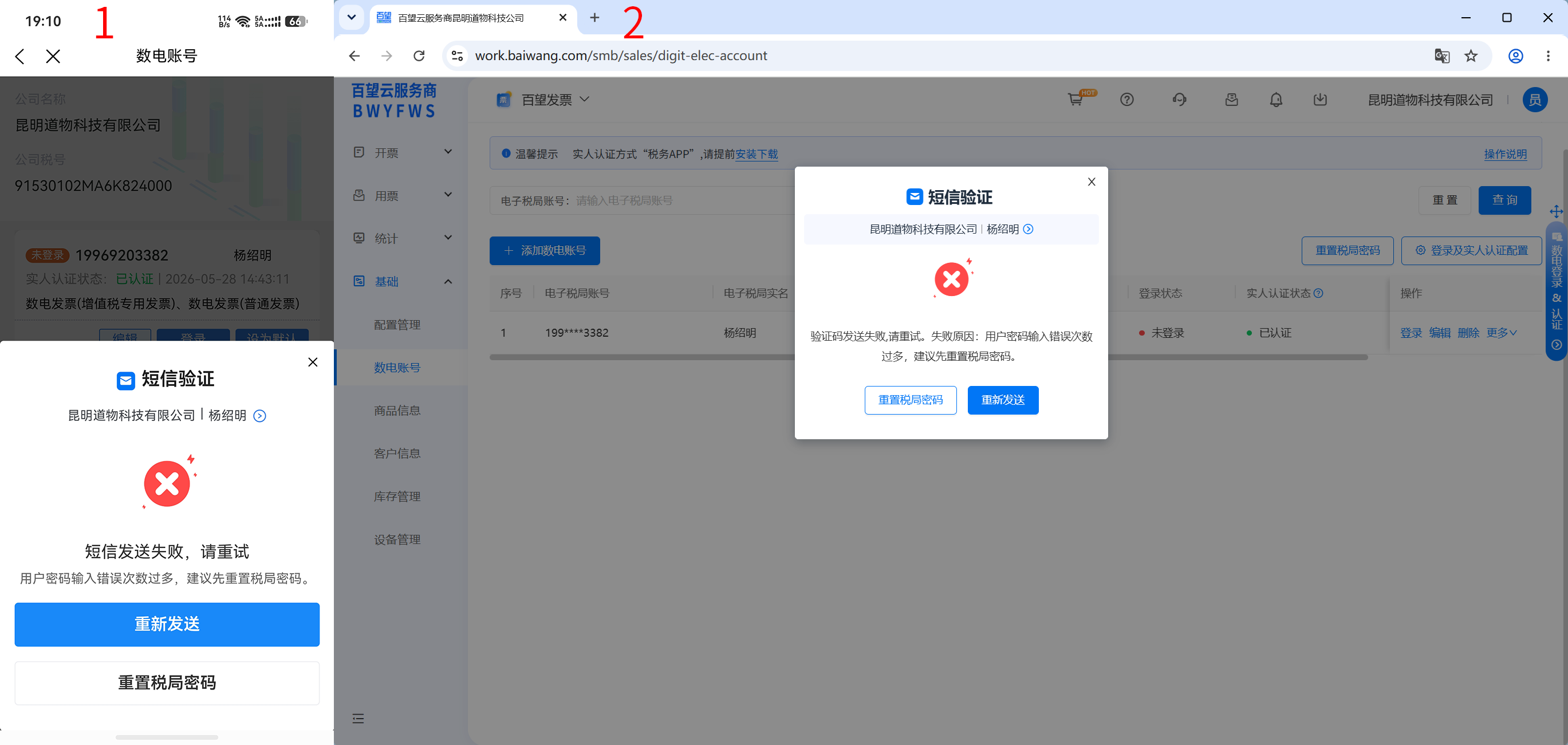Click the 查询 button
The image size is (1568, 745).
(1504, 200)
